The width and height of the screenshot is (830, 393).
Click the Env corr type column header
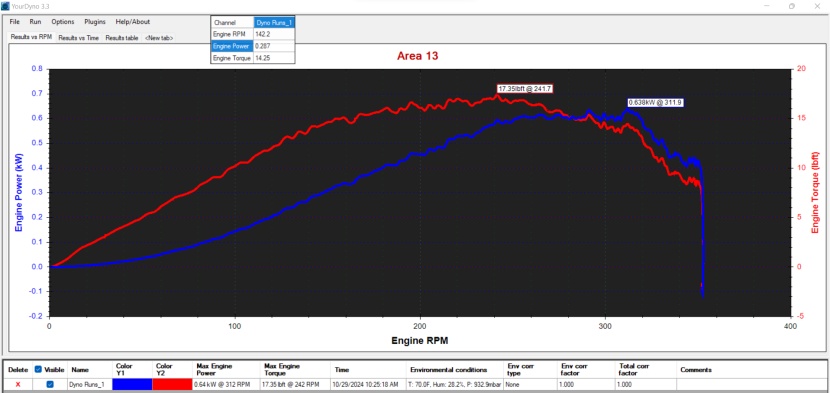(x=530, y=369)
